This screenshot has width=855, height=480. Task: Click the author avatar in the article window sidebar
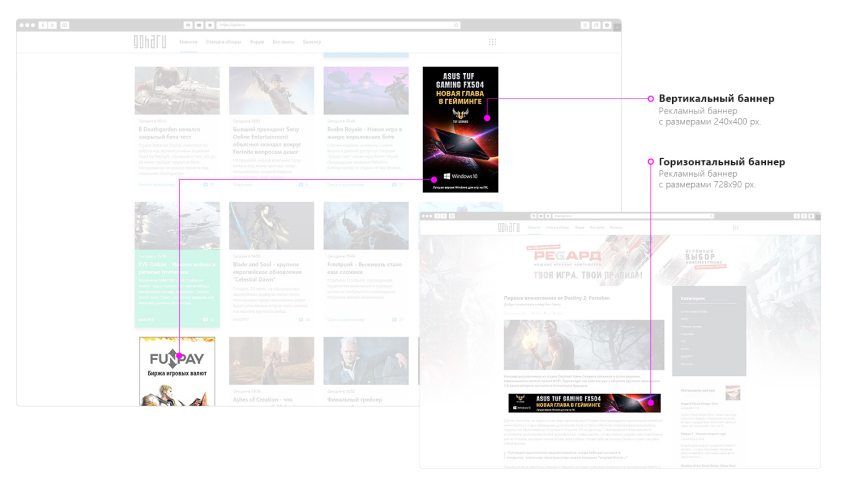point(733,393)
